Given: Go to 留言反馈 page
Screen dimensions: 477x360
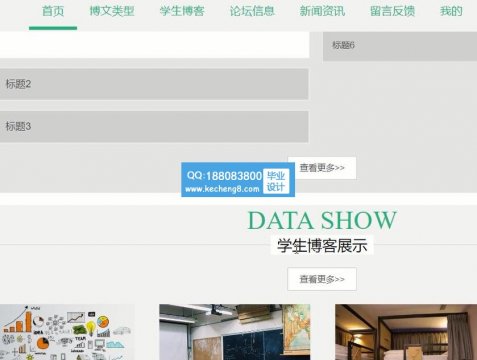Looking at the screenshot, I should coord(393,11).
